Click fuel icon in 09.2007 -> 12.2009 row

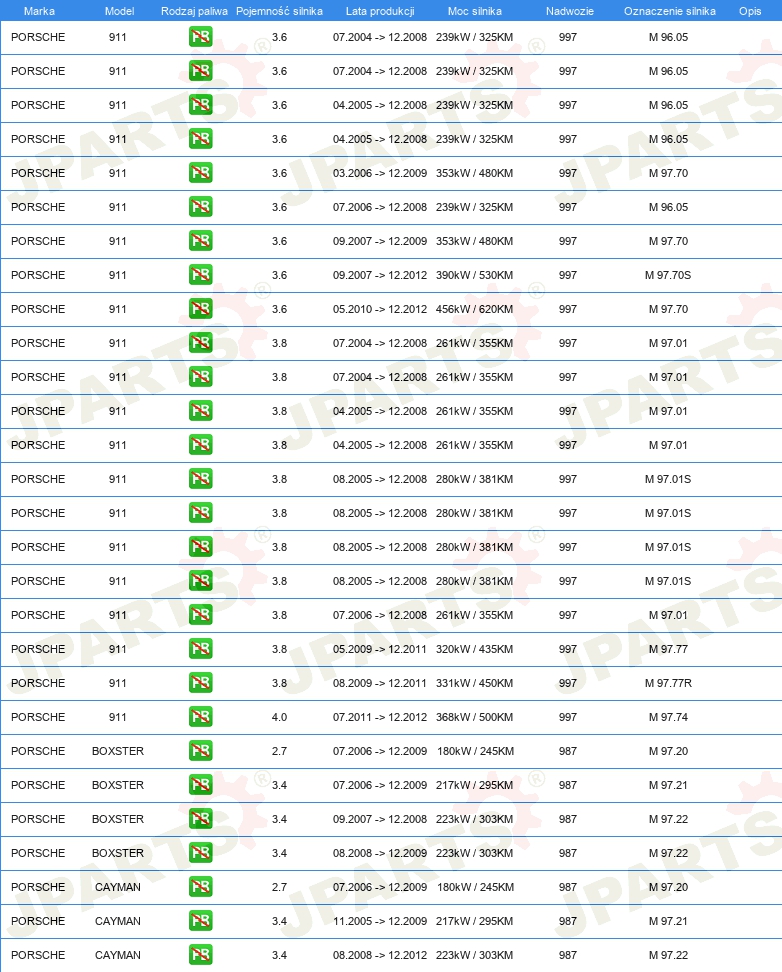pos(200,241)
